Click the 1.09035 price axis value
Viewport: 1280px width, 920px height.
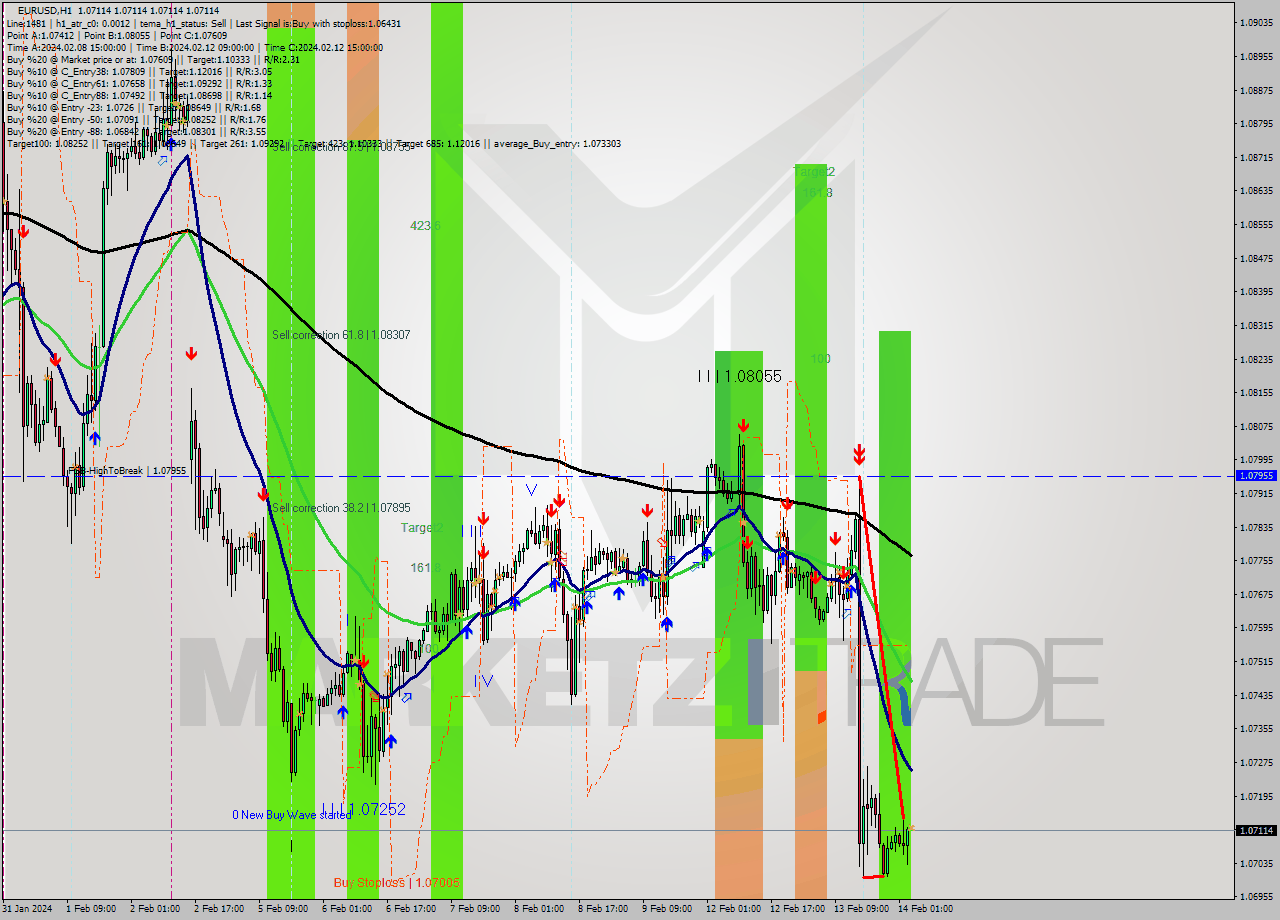tap(1256, 22)
